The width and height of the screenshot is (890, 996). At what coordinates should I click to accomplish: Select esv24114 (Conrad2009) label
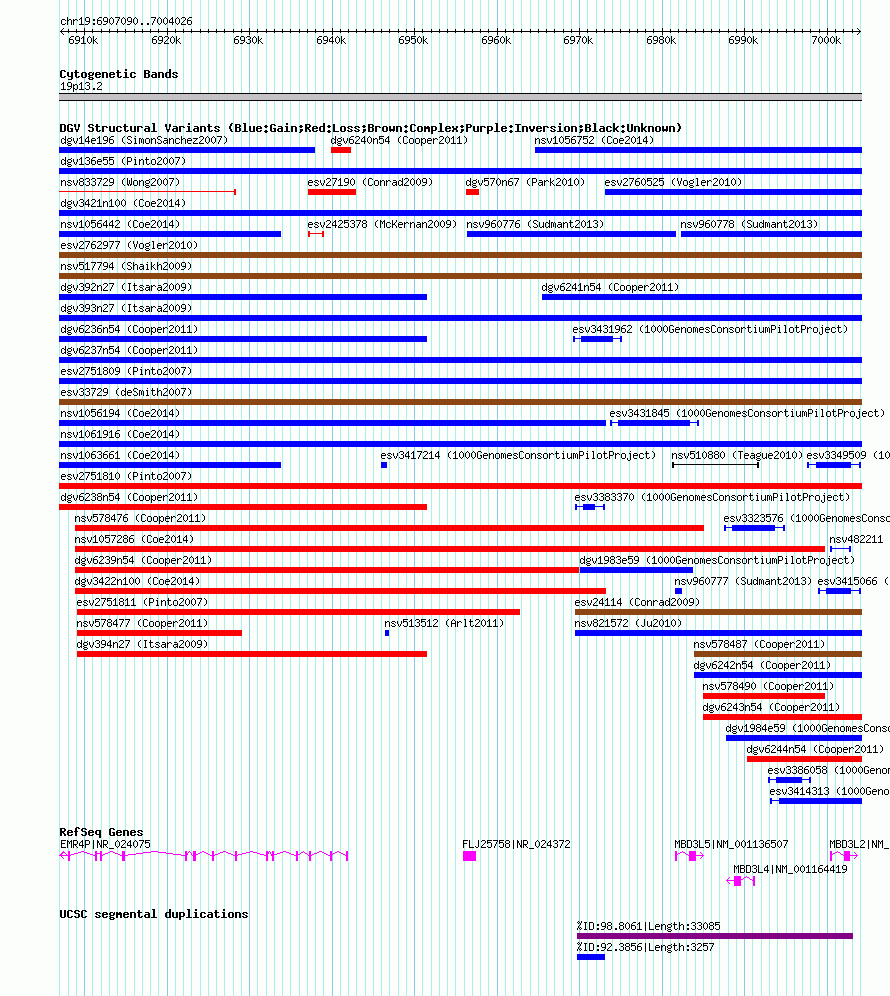[x=637, y=602]
